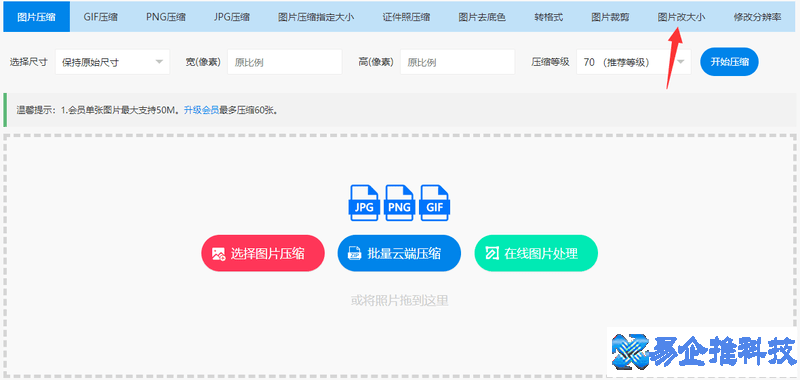Go to the 图片去底色 tab
The height and width of the screenshot is (380, 800).
click(482, 17)
